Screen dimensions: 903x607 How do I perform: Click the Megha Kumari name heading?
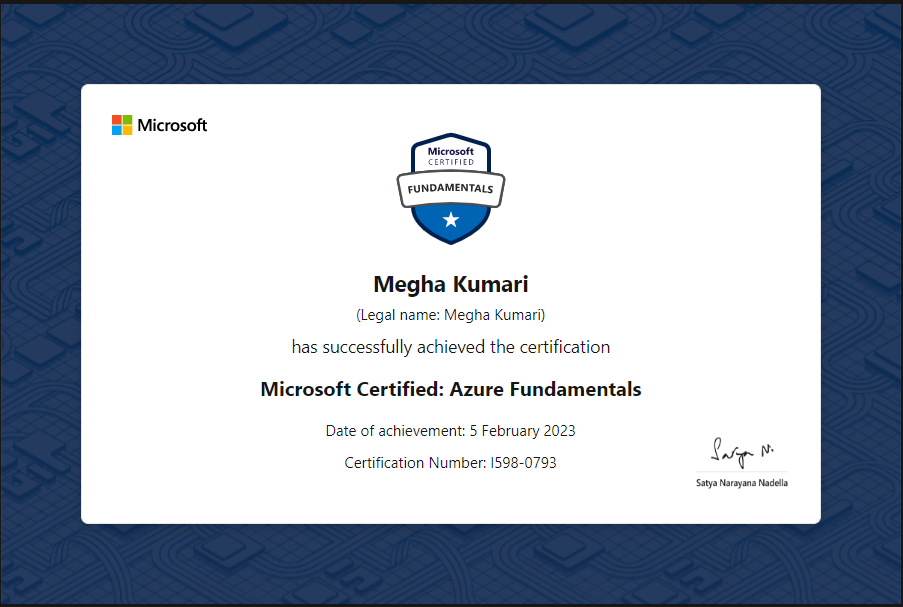[450, 284]
